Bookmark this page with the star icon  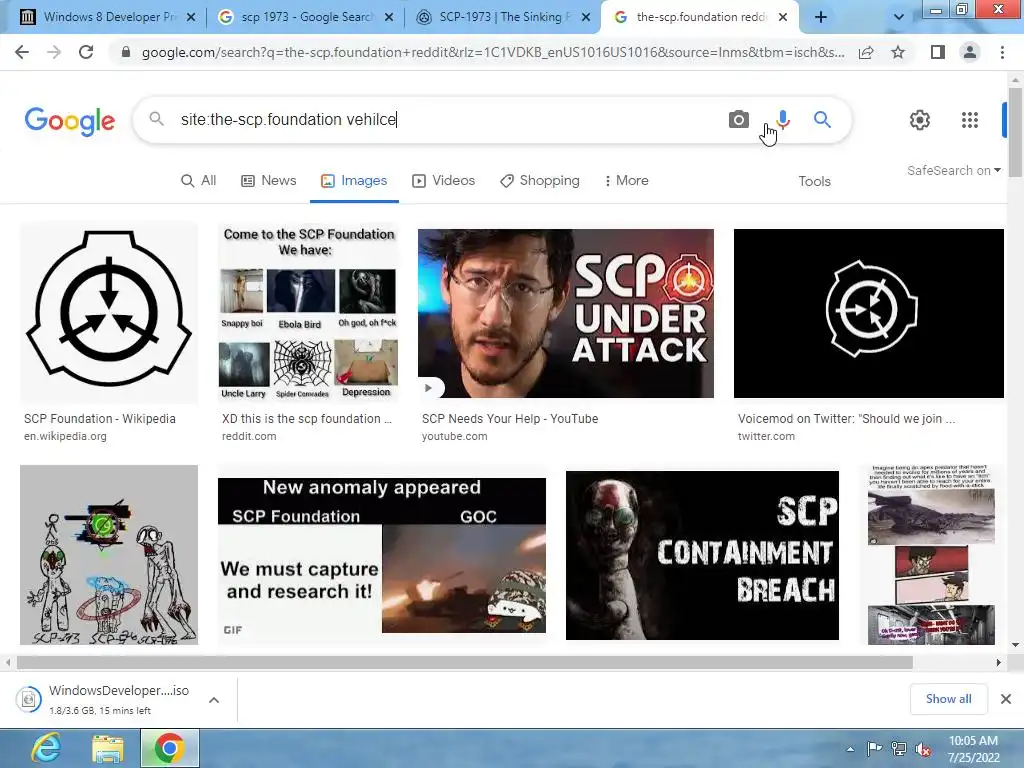coord(898,52)
